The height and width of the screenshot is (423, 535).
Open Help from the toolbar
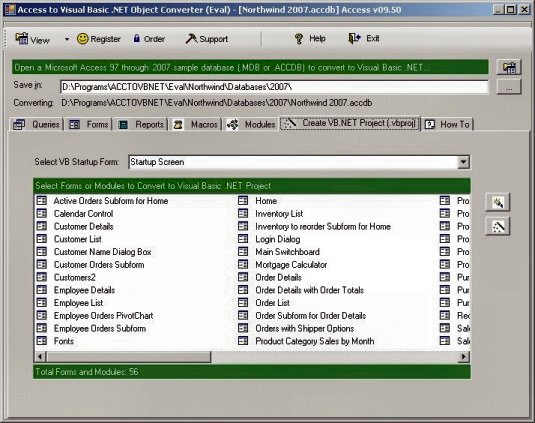pos(310,39)
